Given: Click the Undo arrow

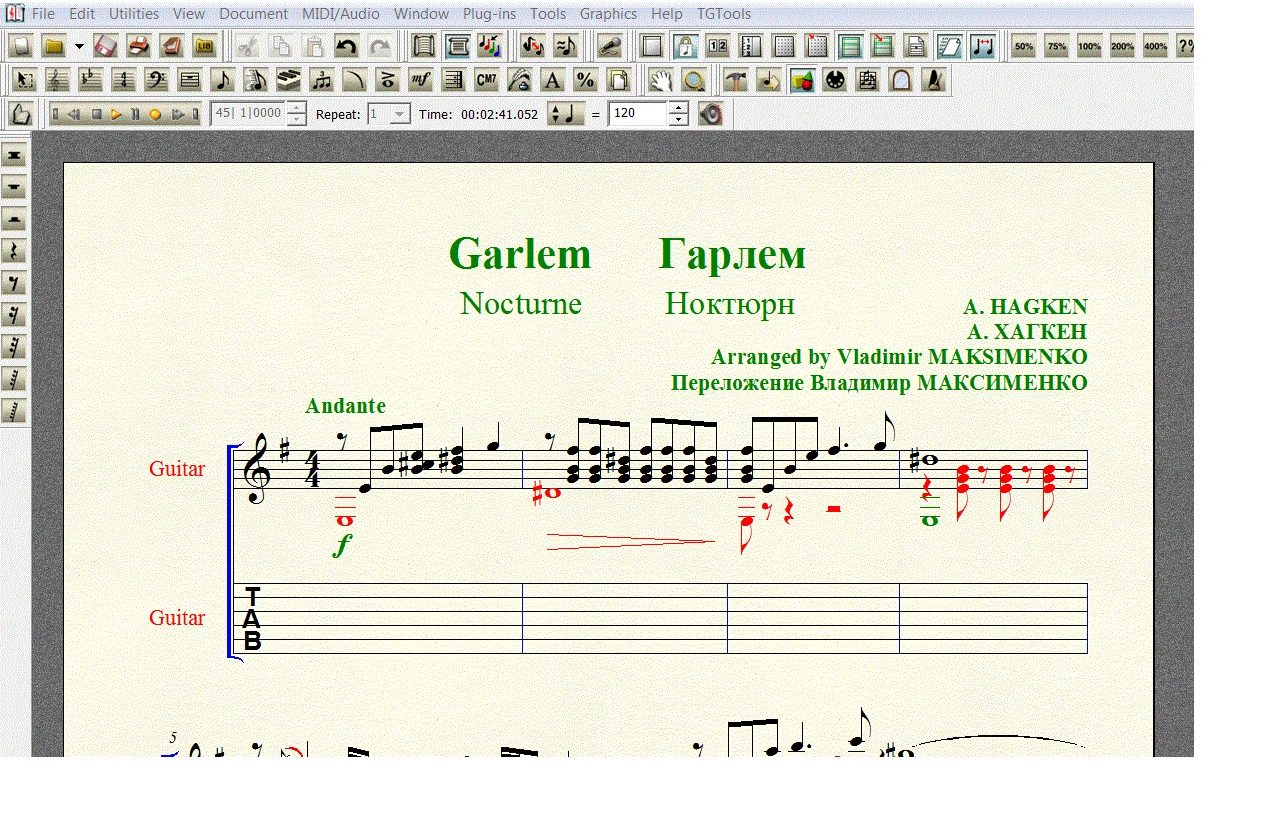Looking at the screenshot, I should 346,46.
